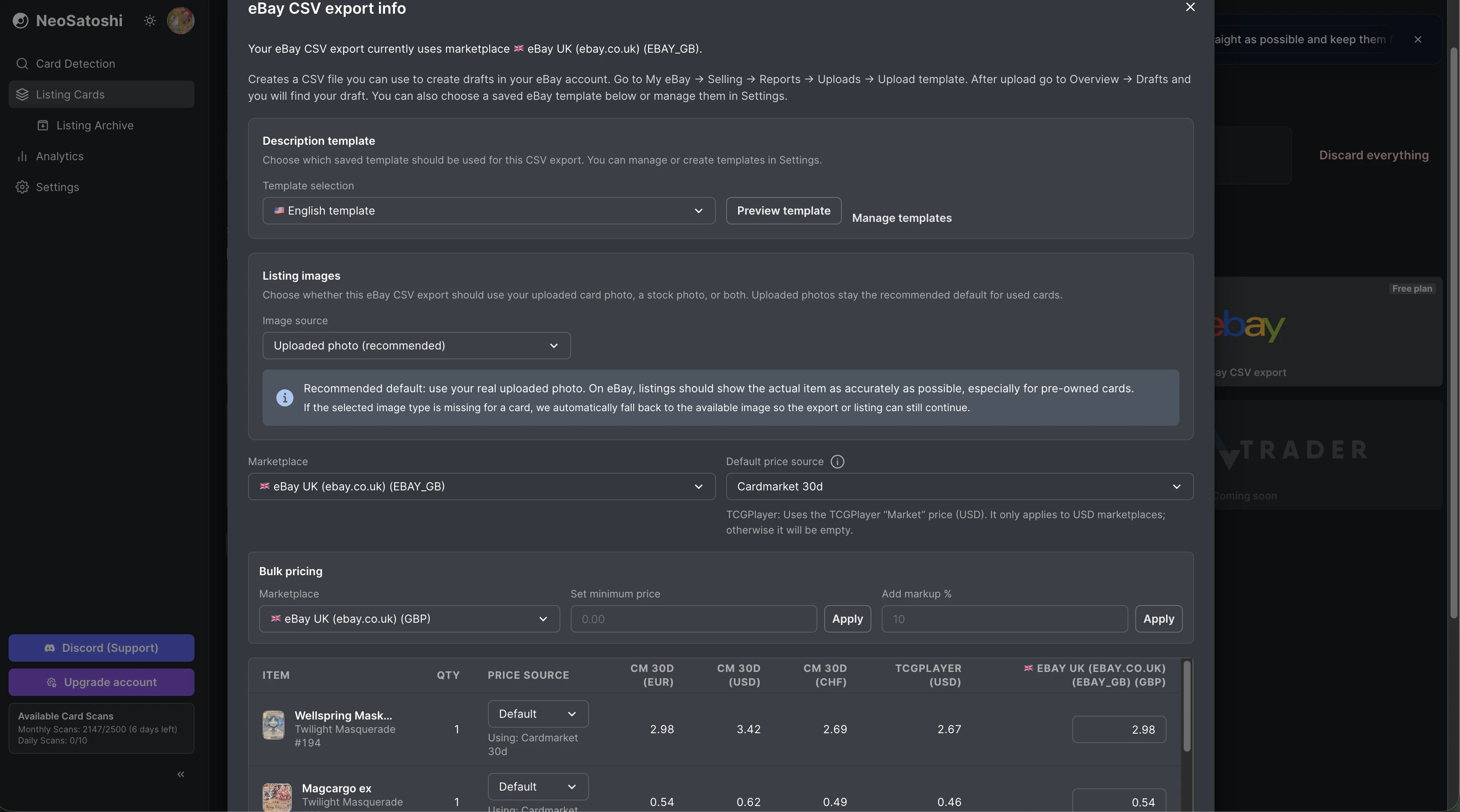The width and height of the screenshot is (1460, 812).
Task: Click the NeoSatoshi logo
Action: (x=21, y=21)
